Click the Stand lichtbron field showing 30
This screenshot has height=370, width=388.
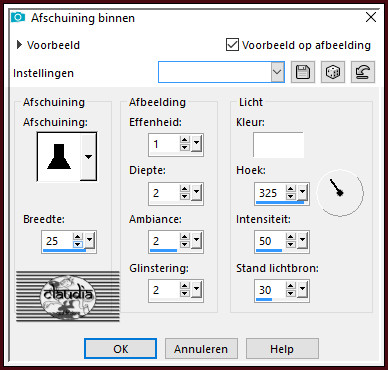click(271, 290)
